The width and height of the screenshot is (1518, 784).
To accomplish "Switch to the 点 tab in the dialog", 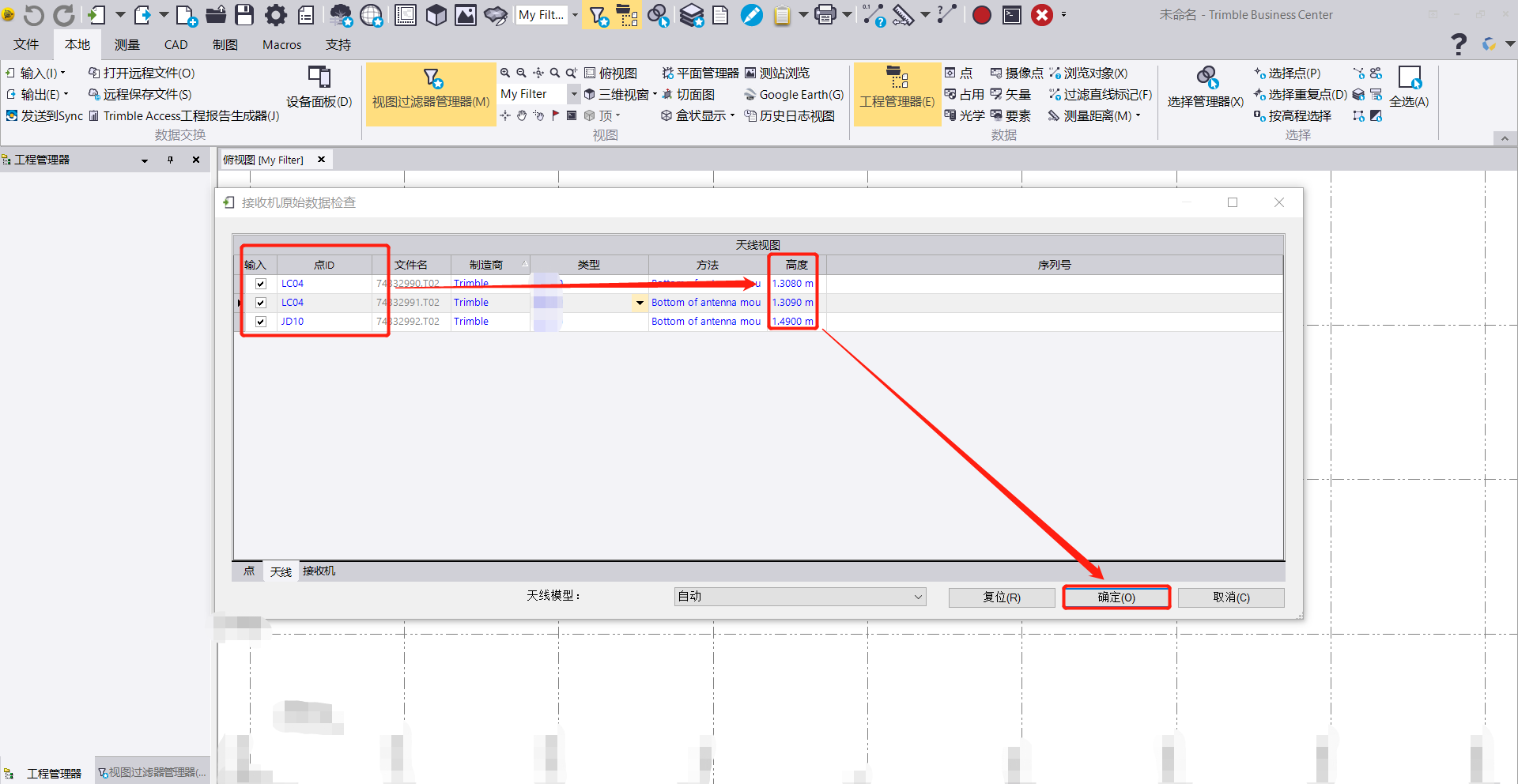I will point(249,571).
